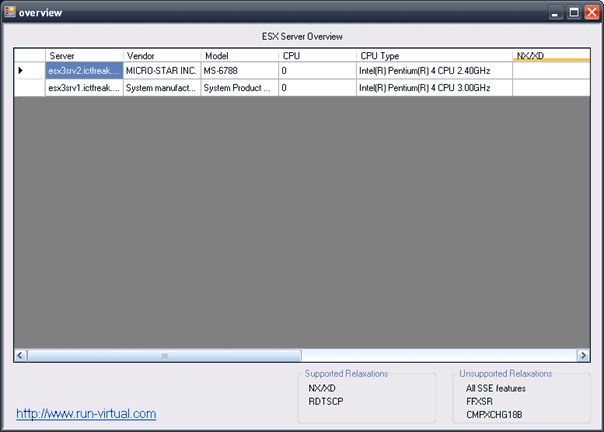The height and width of the screenshot is (432, 604).
Task: Click the MS-6788 model cell
Action: [x=240, y=71]
